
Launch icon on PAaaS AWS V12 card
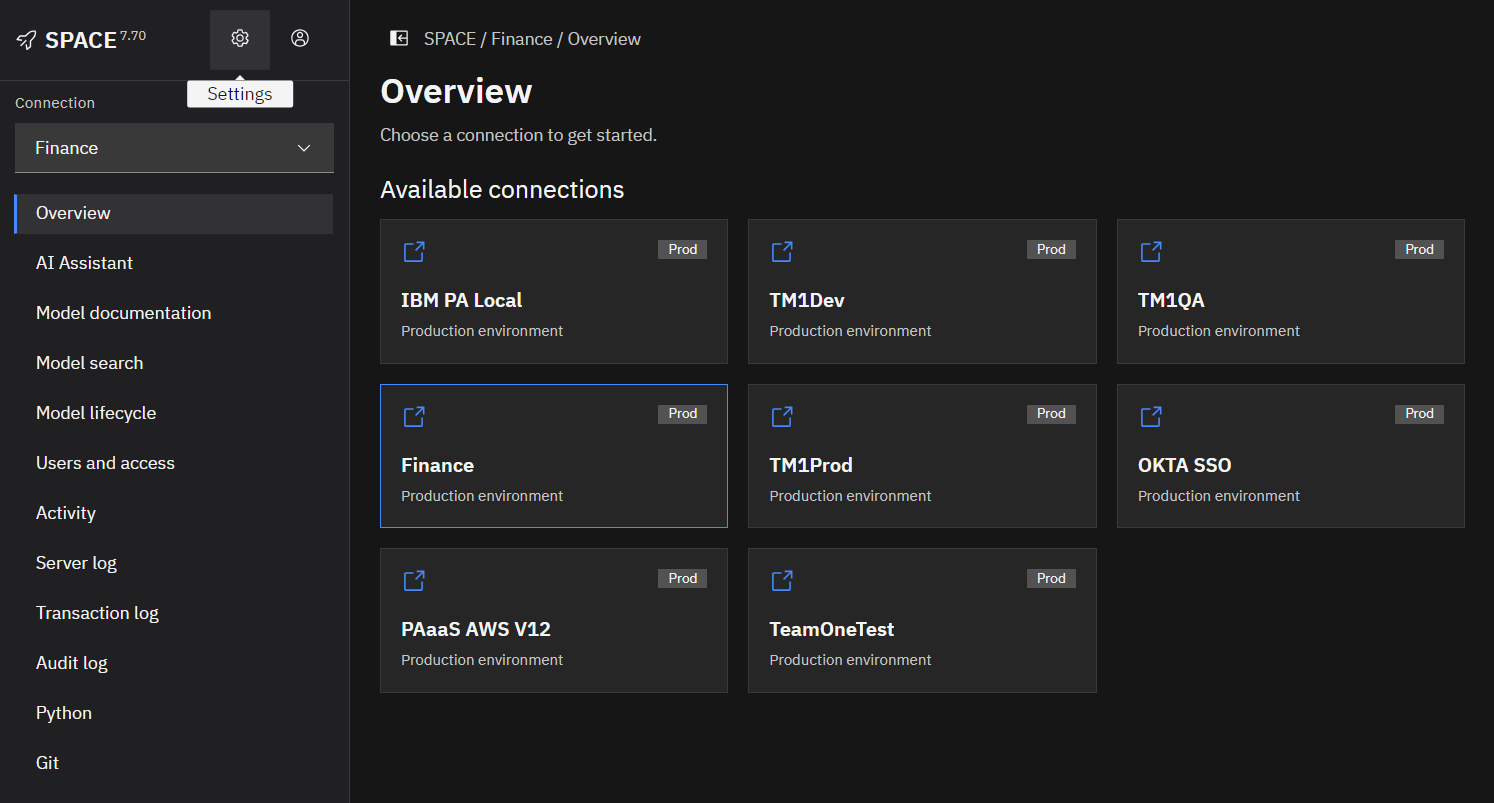tap(414, 581)
